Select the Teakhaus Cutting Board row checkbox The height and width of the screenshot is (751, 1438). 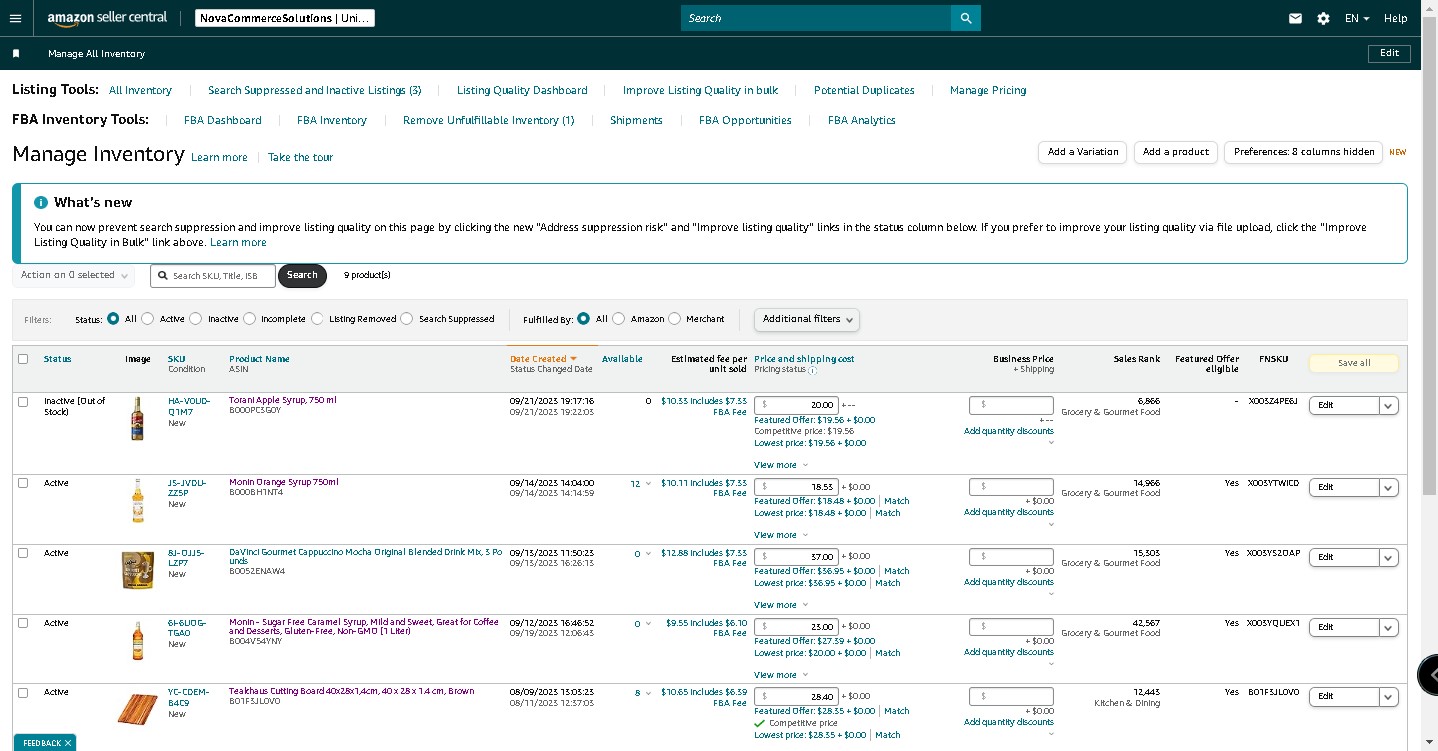pos(23,693)
